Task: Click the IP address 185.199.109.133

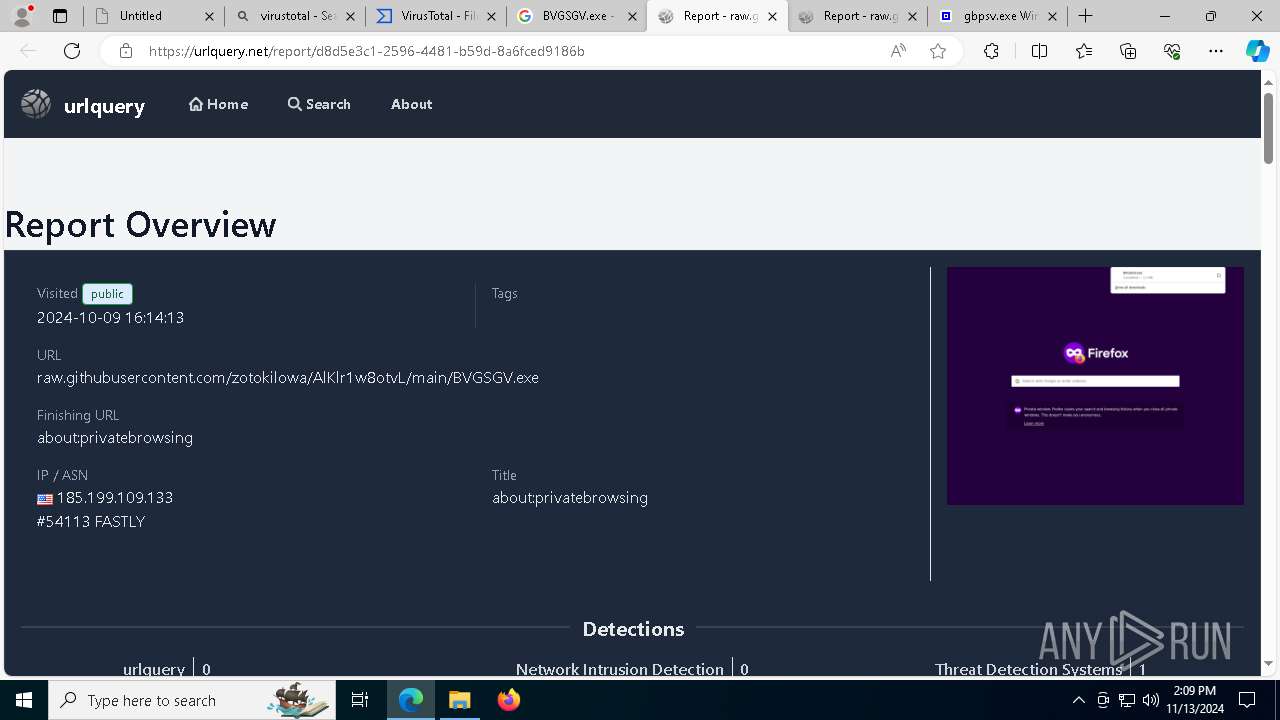Action: pos(114,498)
